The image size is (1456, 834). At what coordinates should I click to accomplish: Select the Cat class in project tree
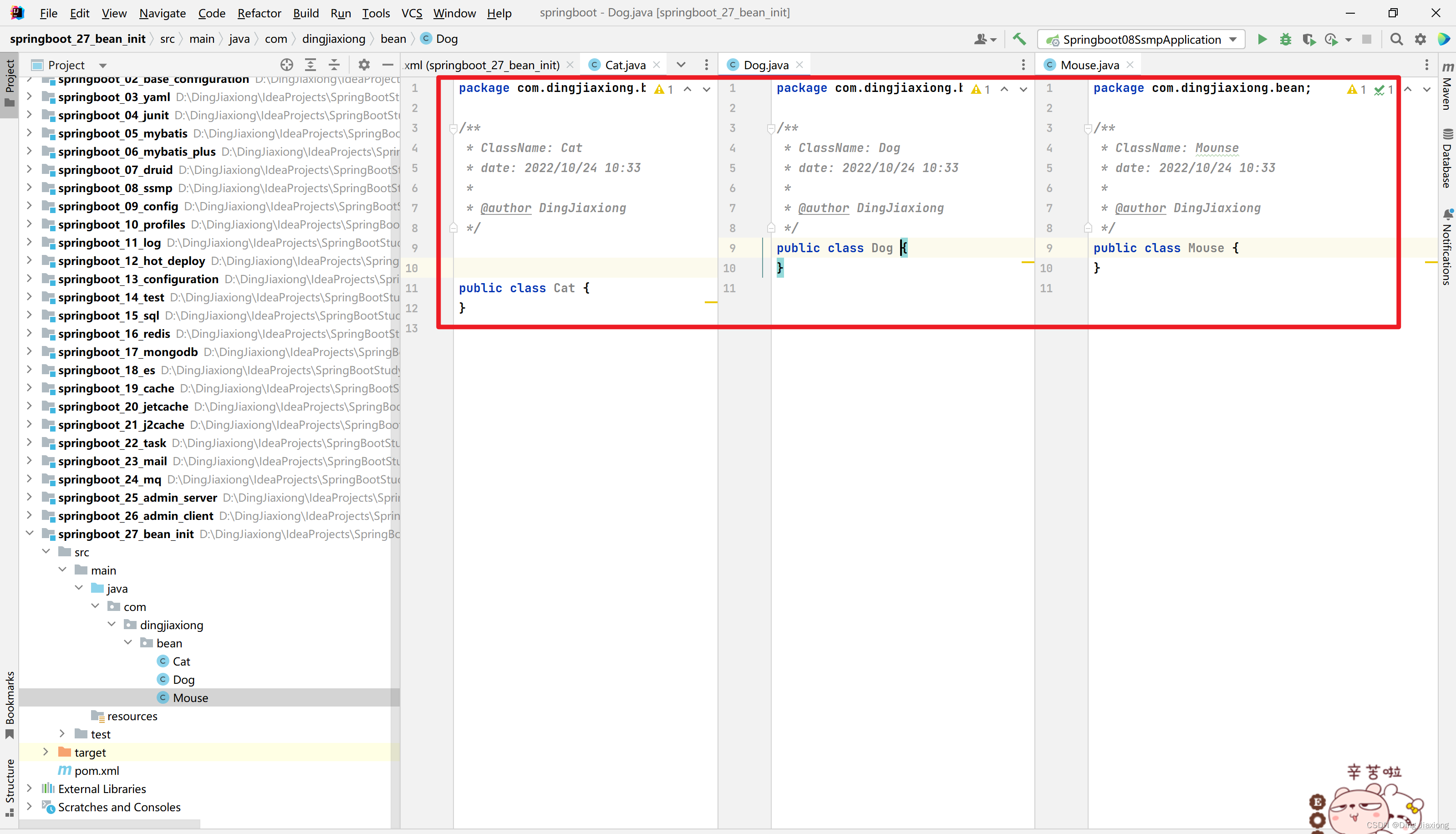click(x=181, y=661)
